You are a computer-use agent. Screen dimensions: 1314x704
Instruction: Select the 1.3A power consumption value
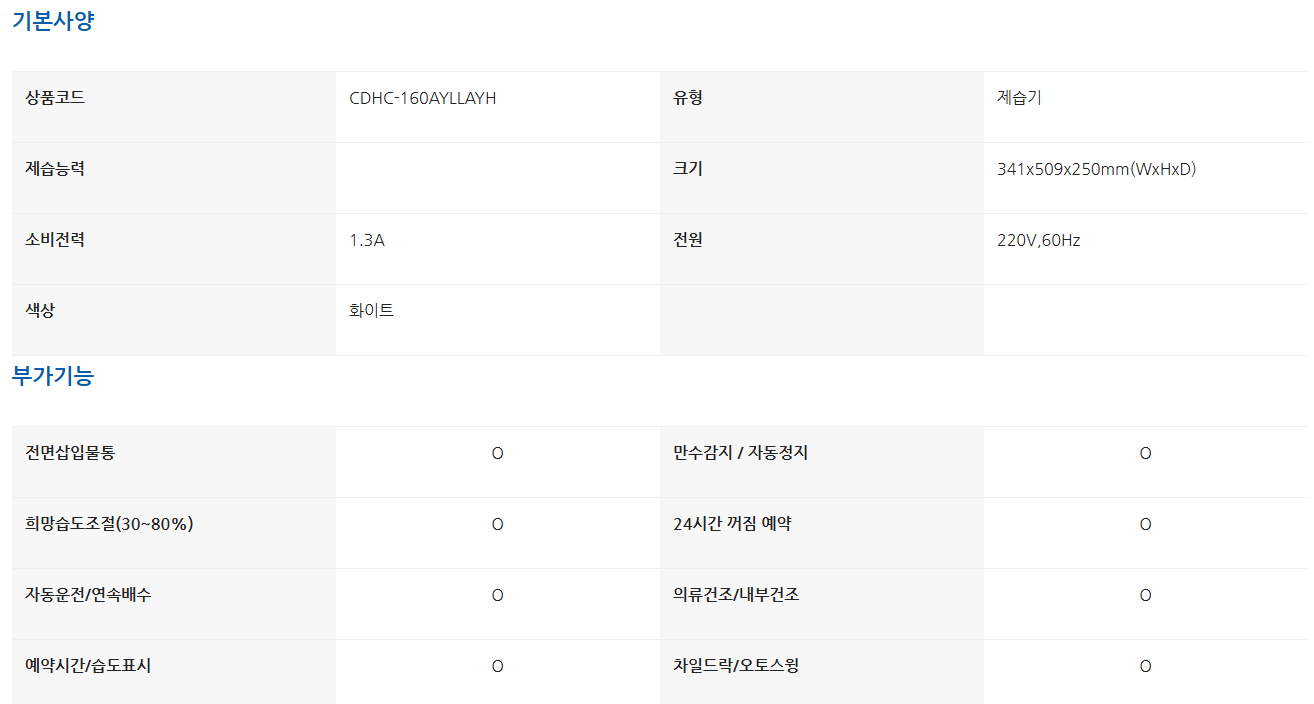[367, 240]
